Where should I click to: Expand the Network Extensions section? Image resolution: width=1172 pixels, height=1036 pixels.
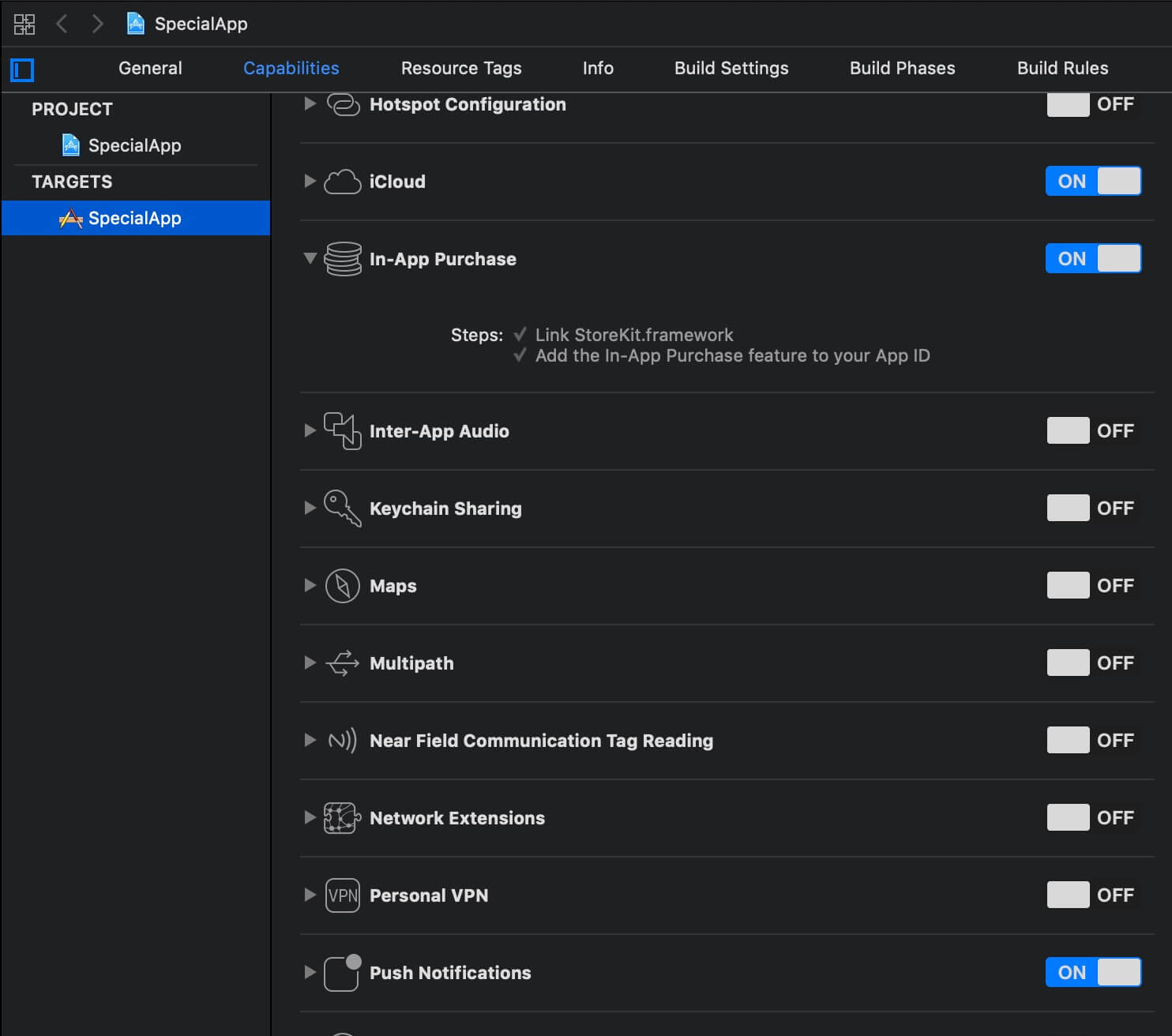pyautogui.click(x=310, y=817)
